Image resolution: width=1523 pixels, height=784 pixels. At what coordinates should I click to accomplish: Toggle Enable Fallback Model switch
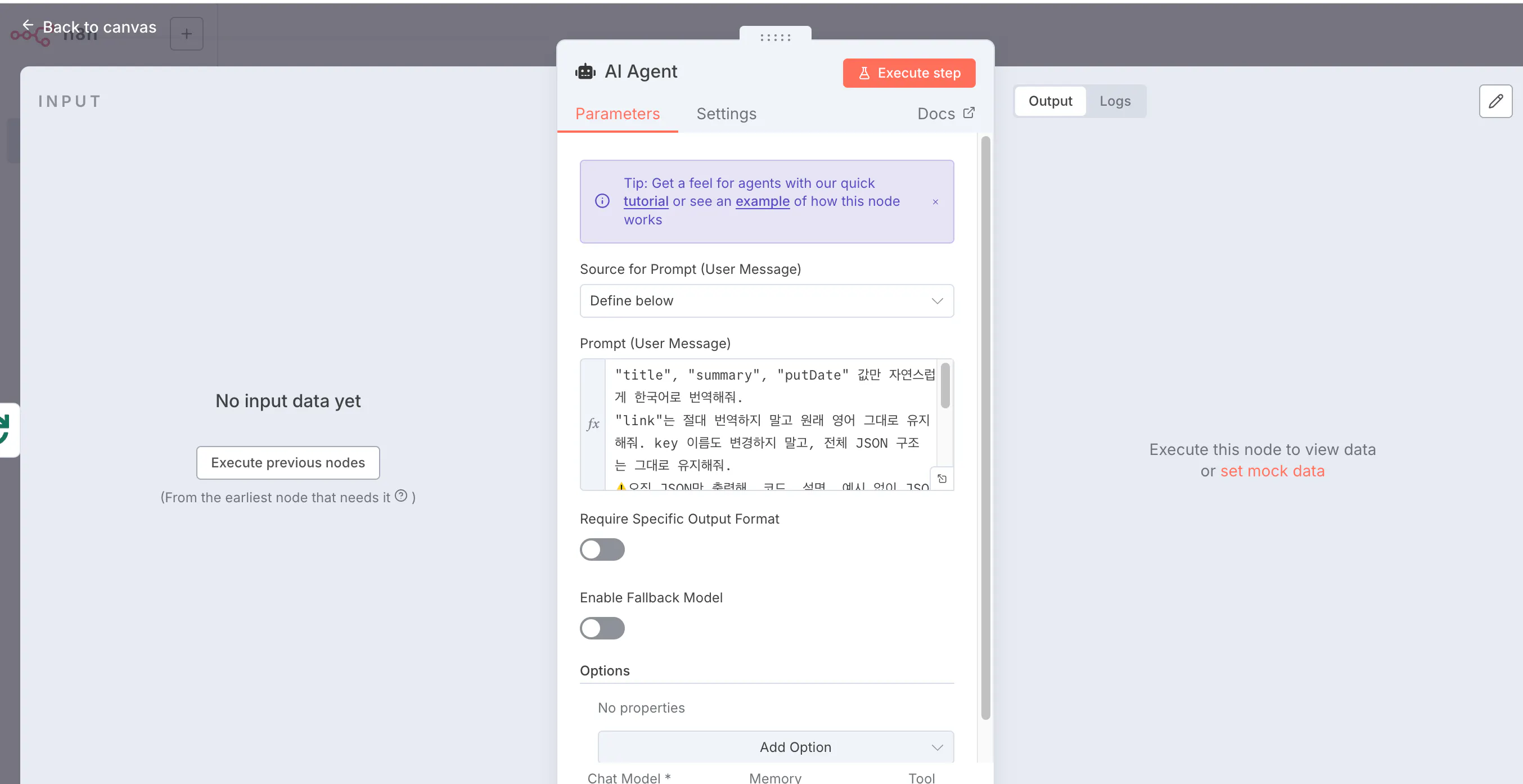click(602, 628)
